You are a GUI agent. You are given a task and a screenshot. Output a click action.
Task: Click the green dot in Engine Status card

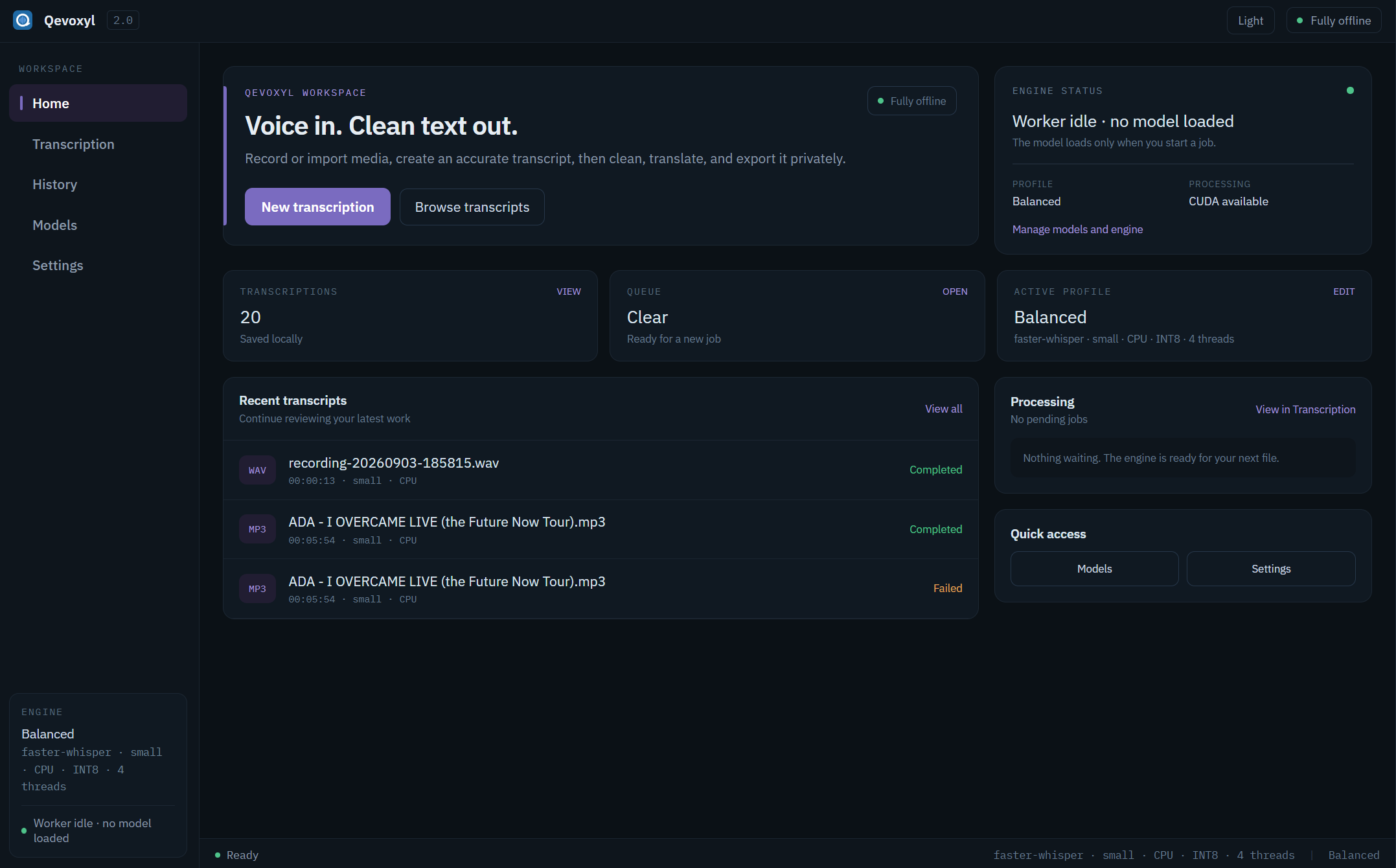[1350, 91]
